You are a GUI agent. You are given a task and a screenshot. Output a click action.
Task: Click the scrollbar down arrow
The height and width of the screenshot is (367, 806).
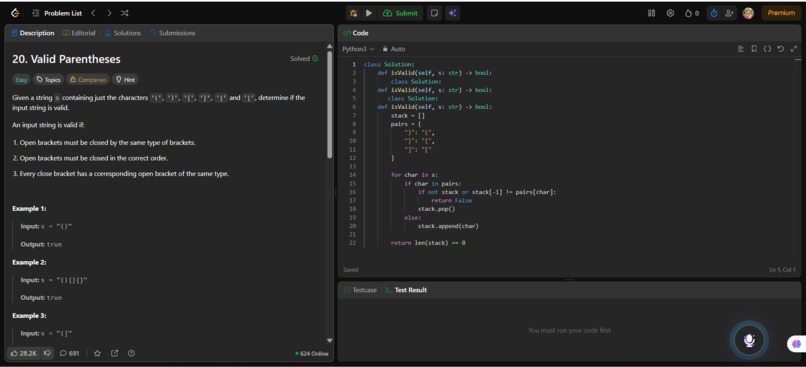329,340
